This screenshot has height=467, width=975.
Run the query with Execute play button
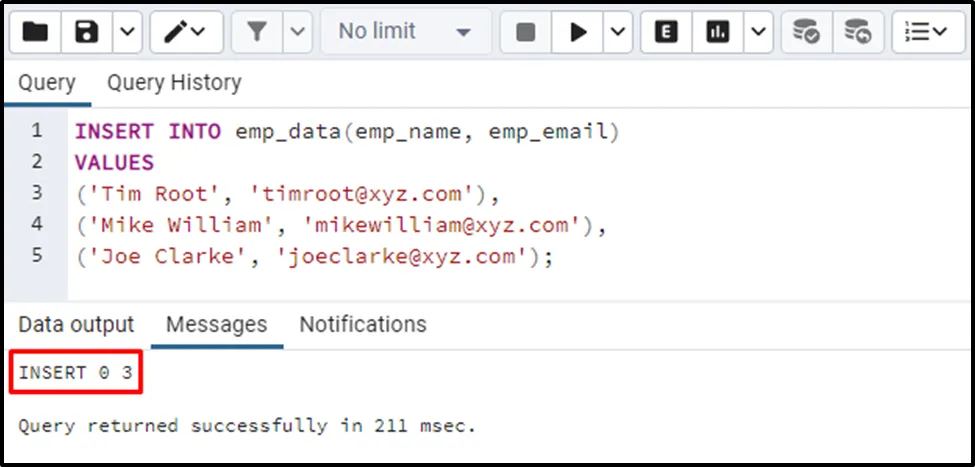pyautogui.click(x=578, y=32)
